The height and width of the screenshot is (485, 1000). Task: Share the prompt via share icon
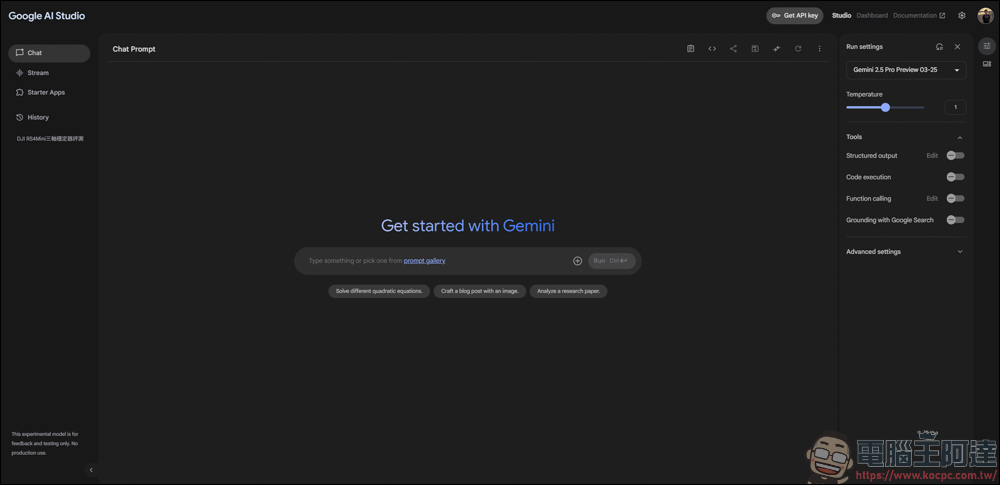[733, 48]
